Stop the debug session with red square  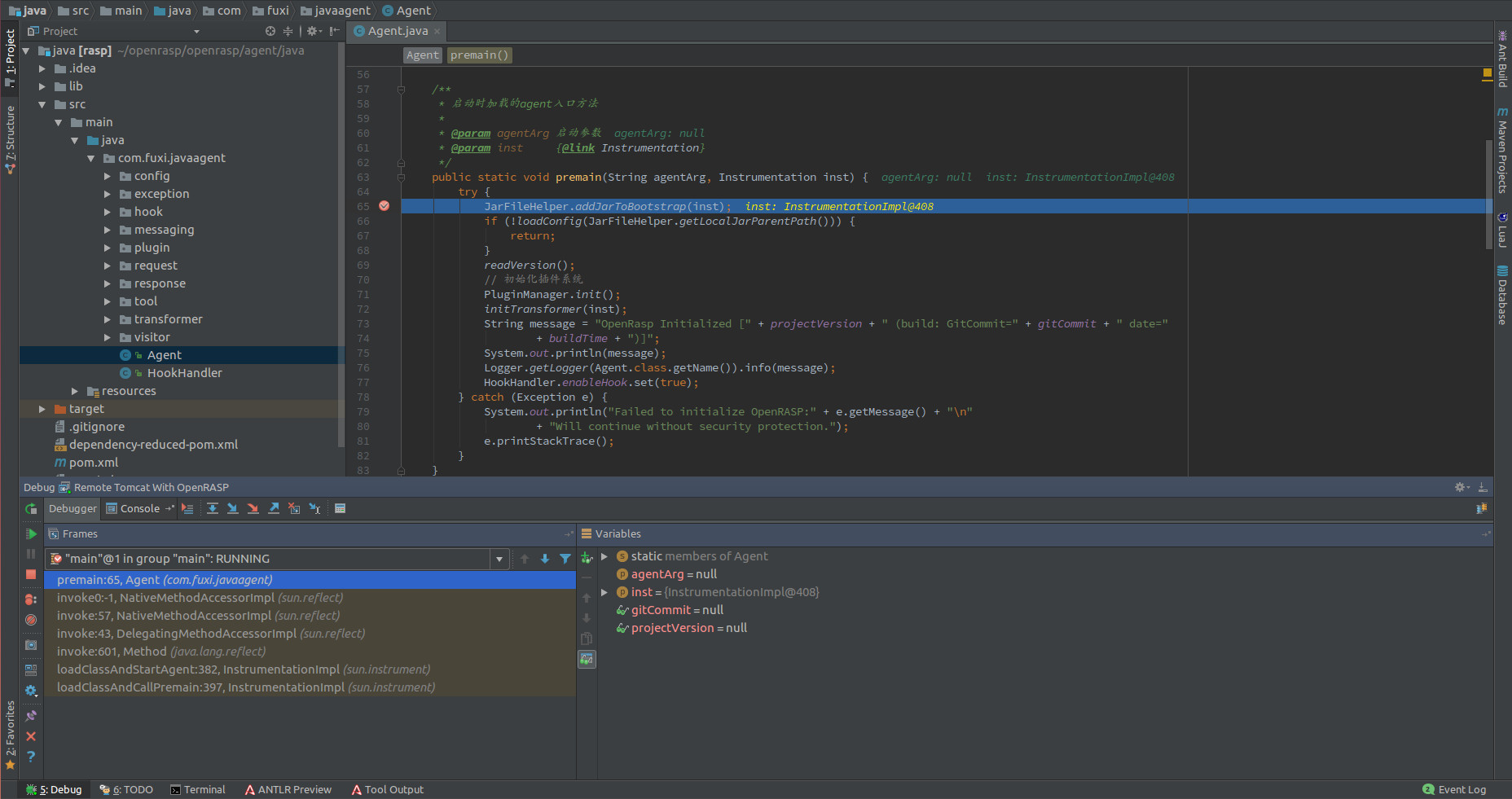pyautogui.click(x=31, y=575)
